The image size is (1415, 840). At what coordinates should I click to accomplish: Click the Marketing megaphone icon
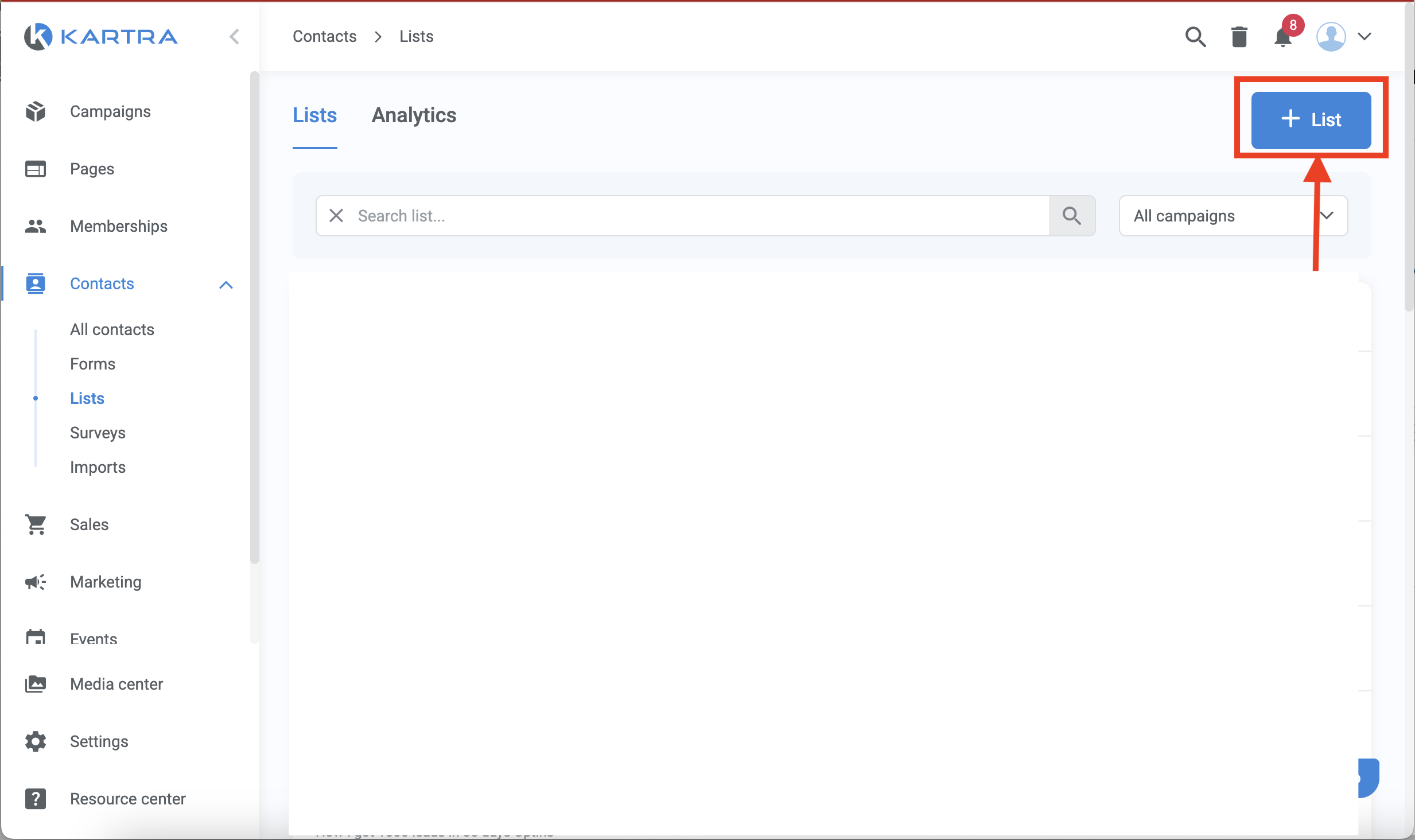point(36,582)
